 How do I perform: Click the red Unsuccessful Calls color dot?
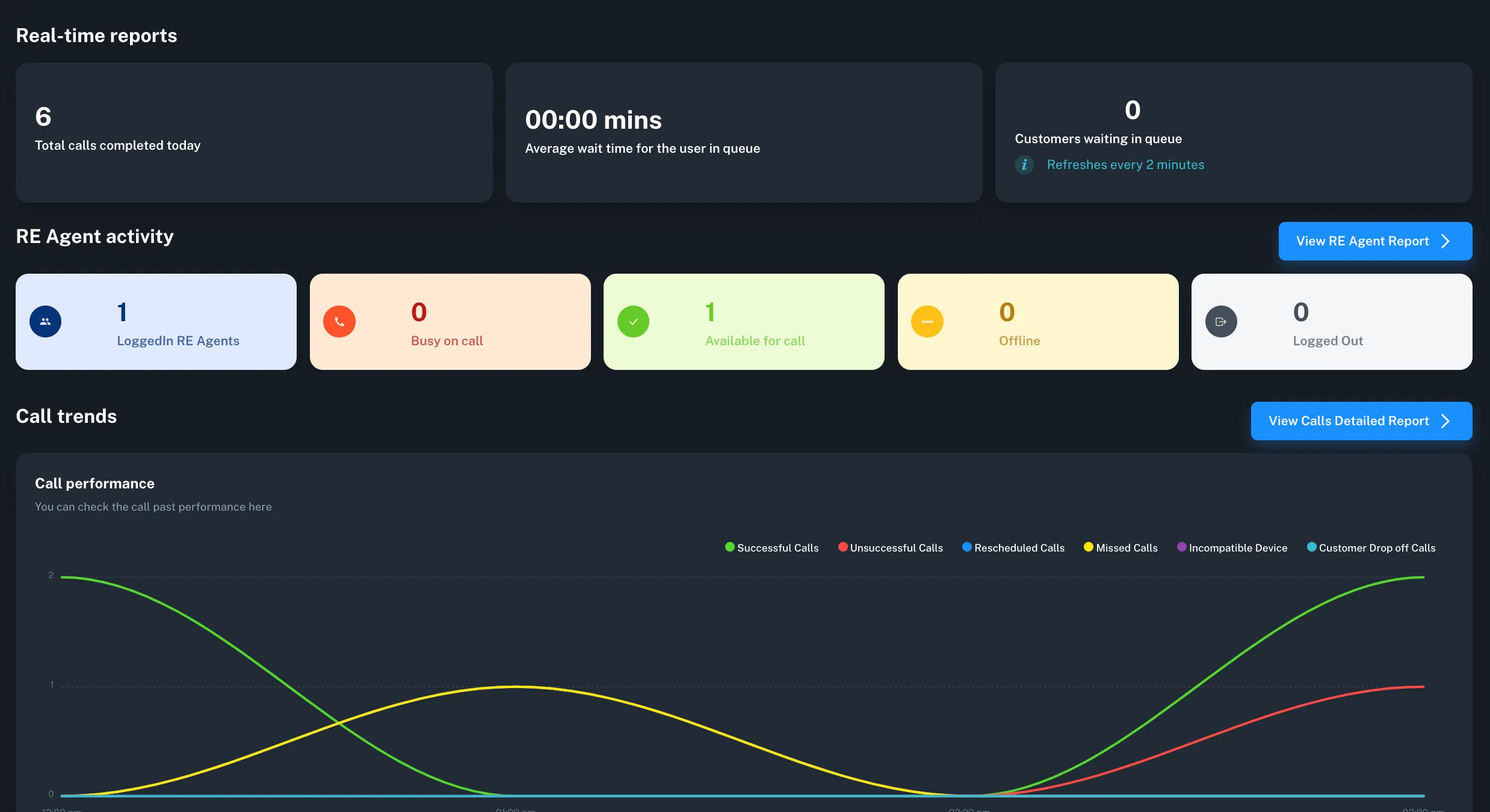(x=843, y=547)
